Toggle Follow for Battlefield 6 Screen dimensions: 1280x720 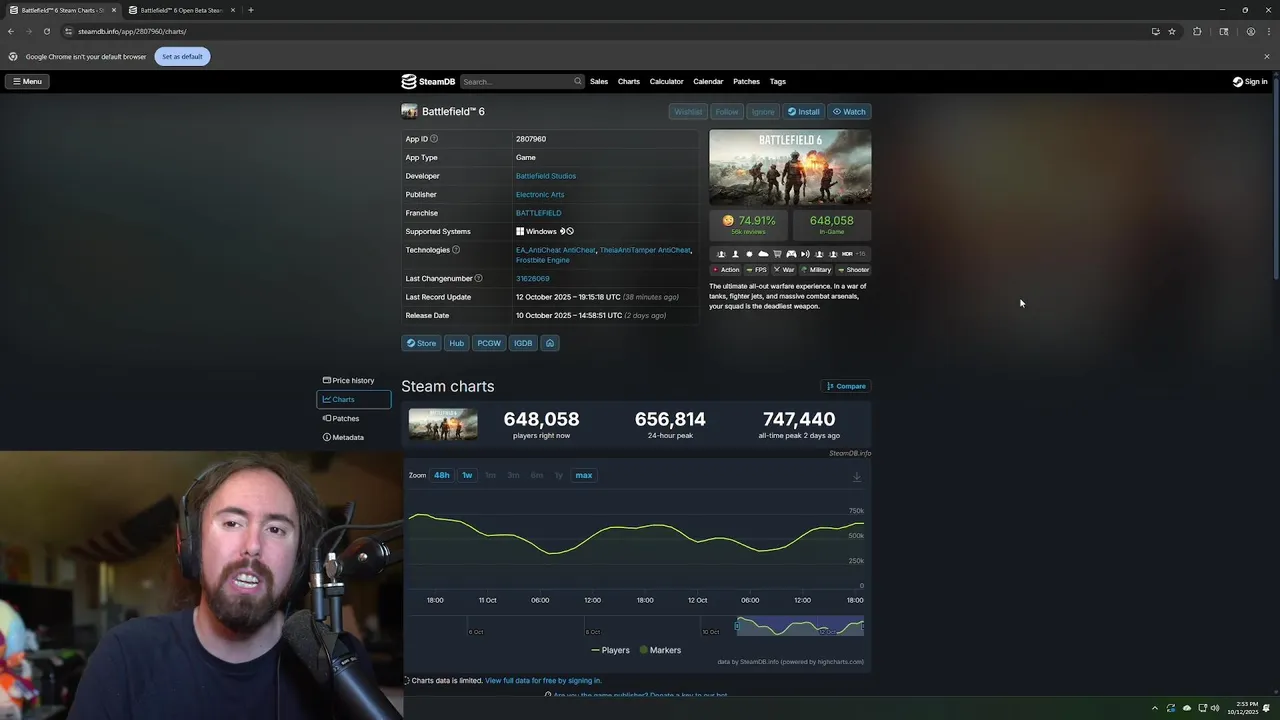tap(727, 112)
